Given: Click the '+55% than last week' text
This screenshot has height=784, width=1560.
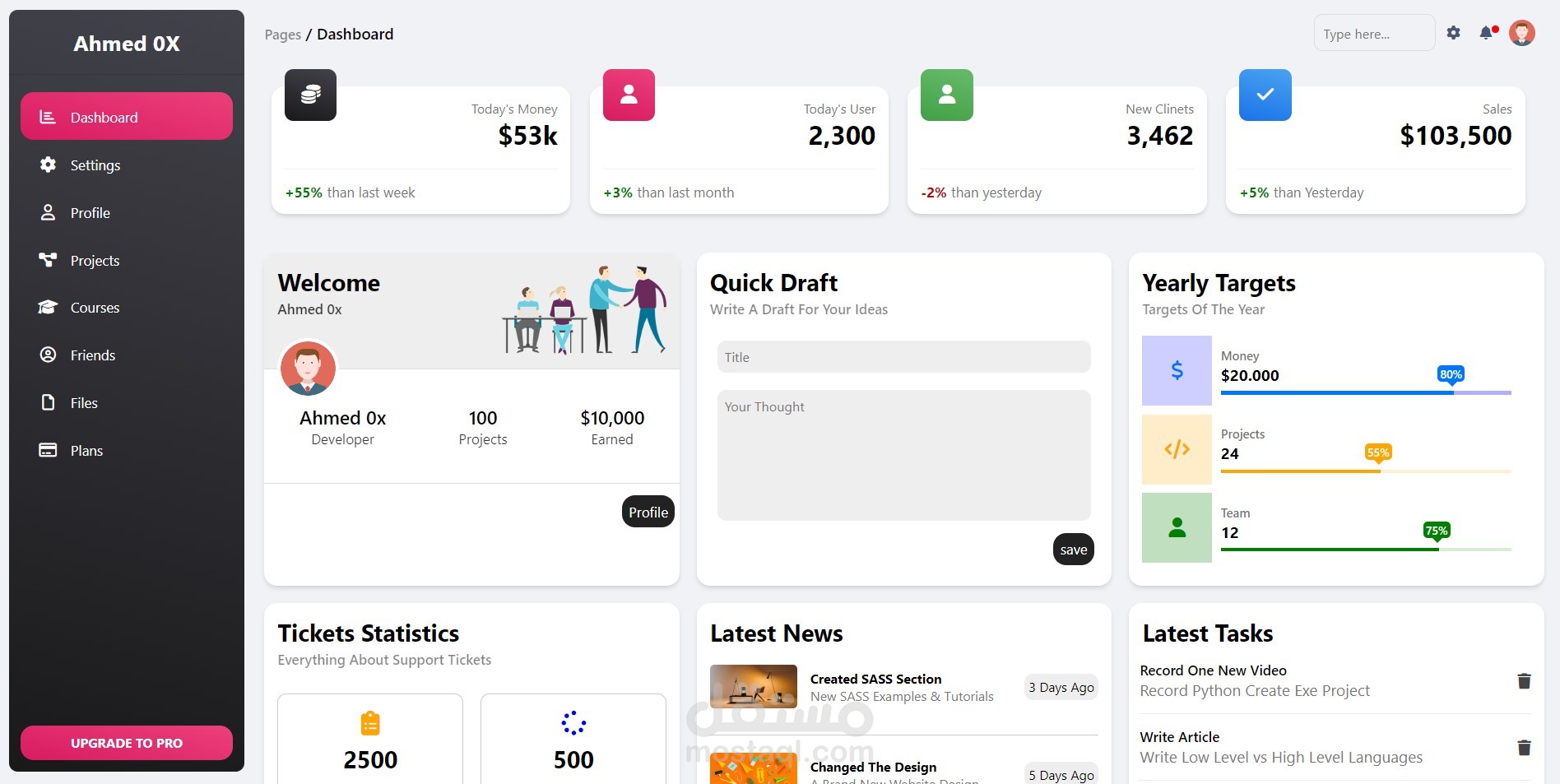Looking at the screenshot, I should tap(350, 193).
